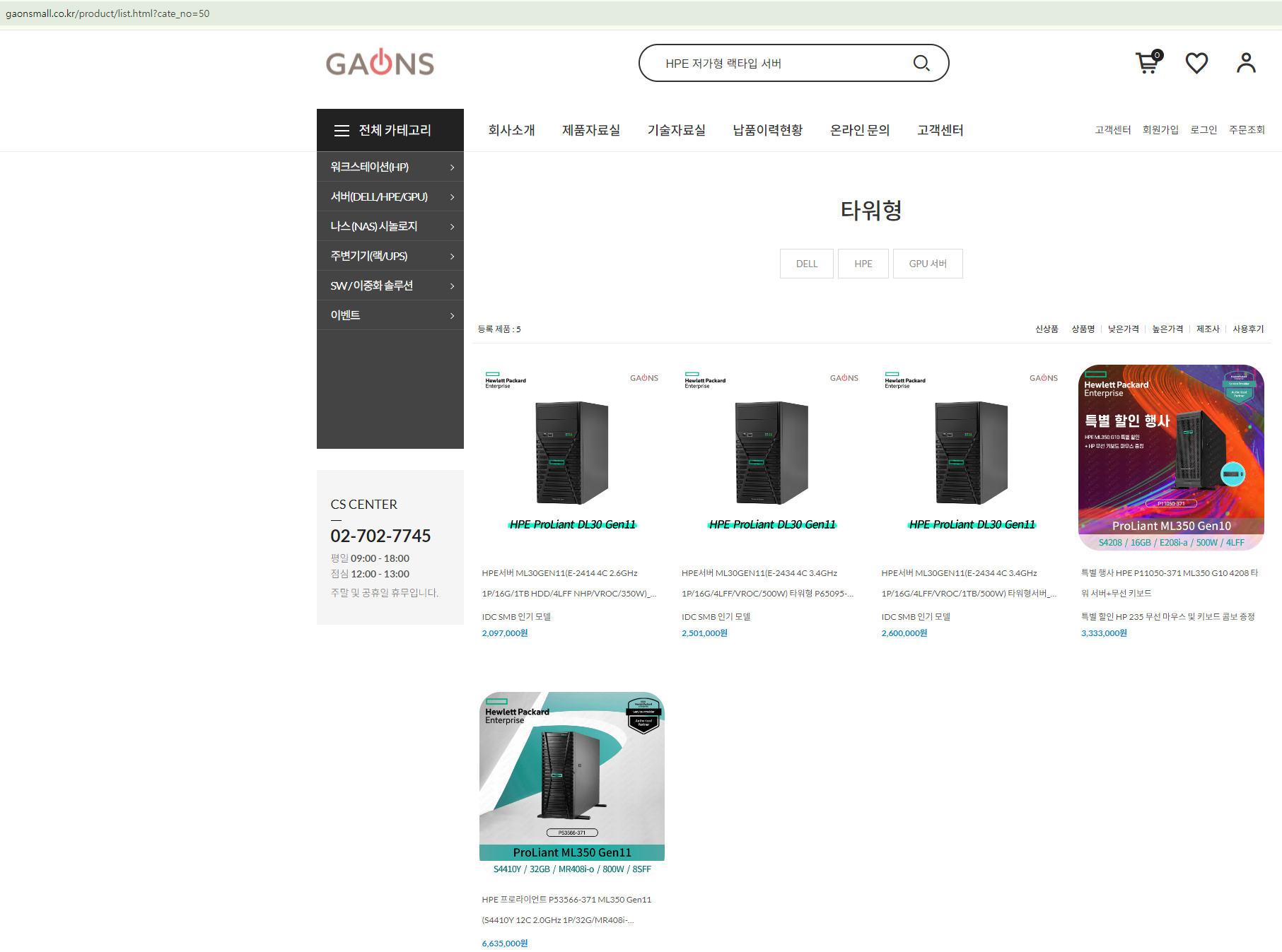Click the GAONS logo
This screenshot has height=952, width=1282.
[x=380, y=63]
